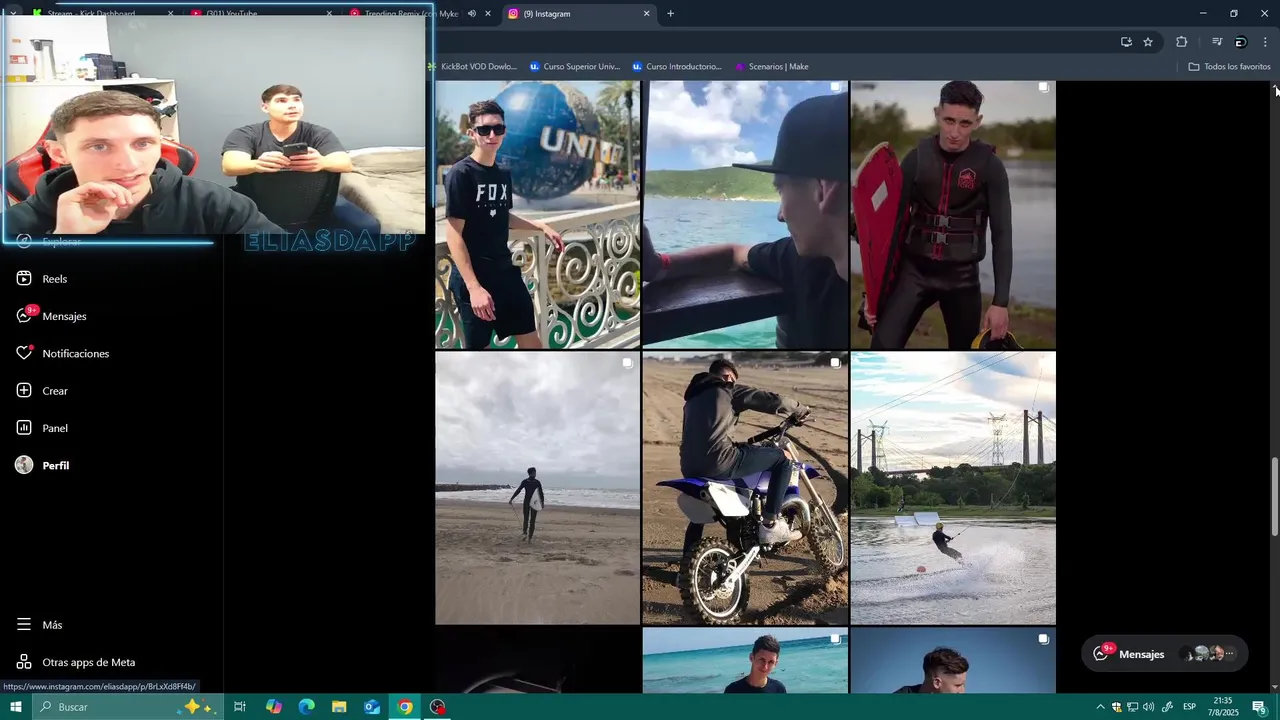1280x720 pixels.
Task: Open the dirt bike on sand post
Action: click(745, 488)
